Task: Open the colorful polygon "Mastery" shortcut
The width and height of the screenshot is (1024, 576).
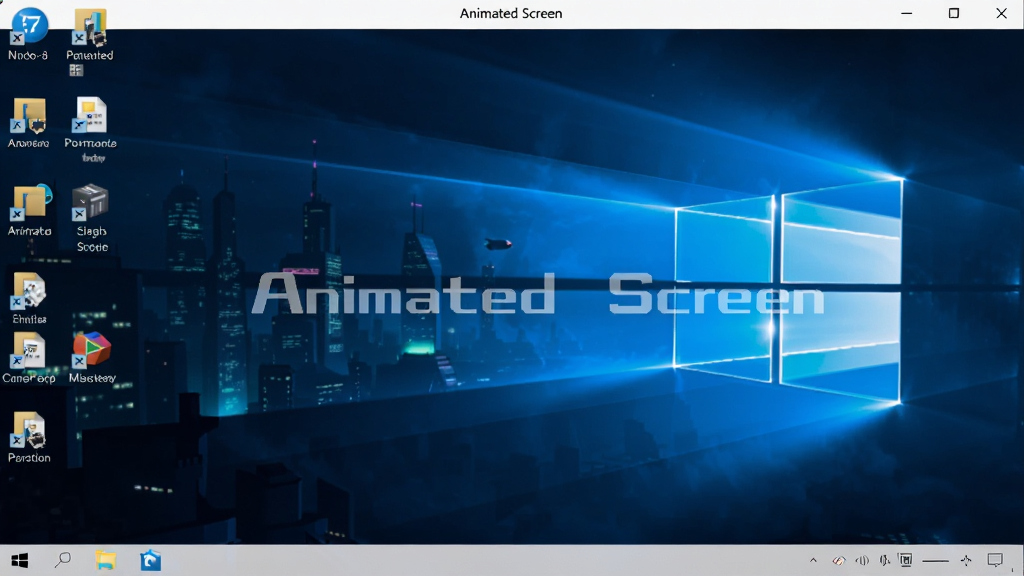Action: [x=91, y=349]
